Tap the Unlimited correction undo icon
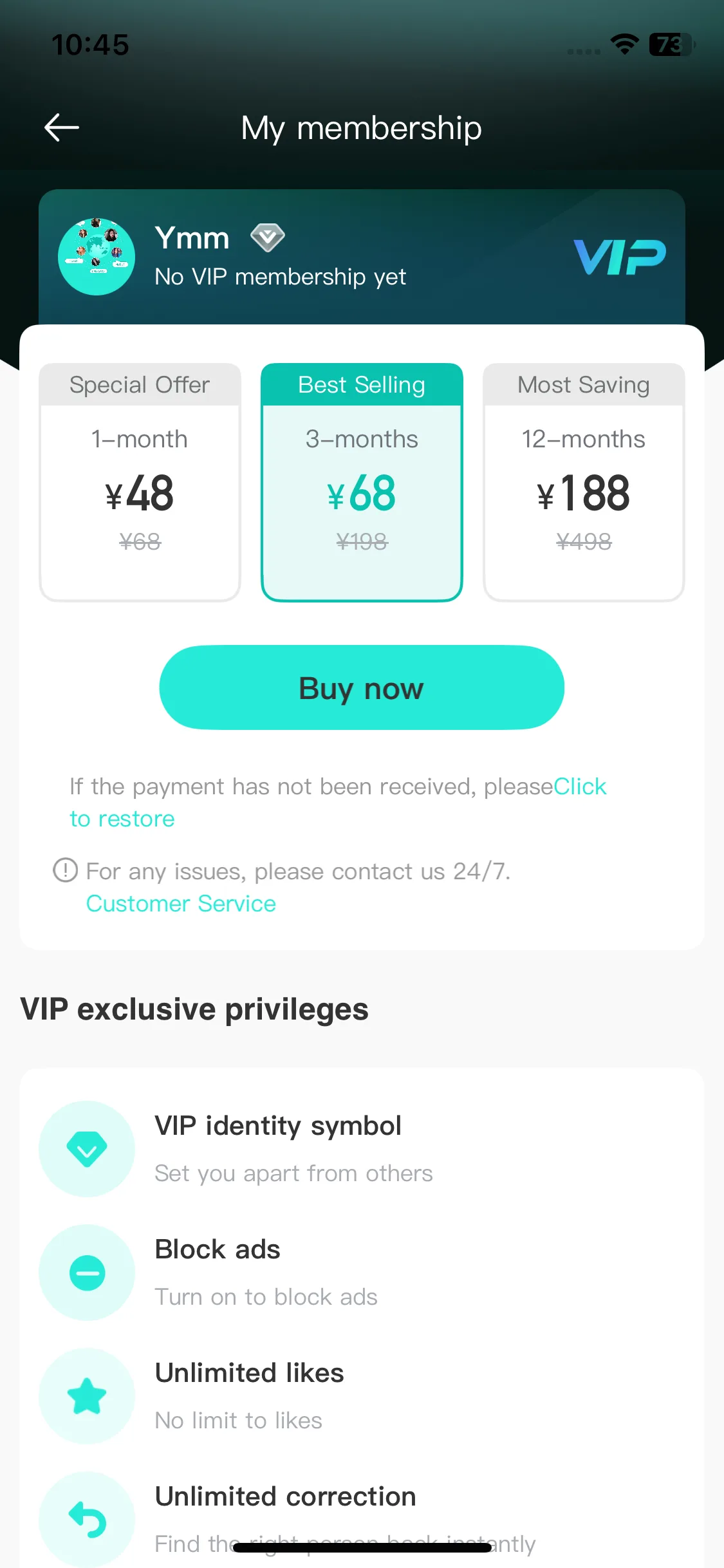This screenshot has height=1568, width=724. pyautogui.click(x=87, y=1520)
